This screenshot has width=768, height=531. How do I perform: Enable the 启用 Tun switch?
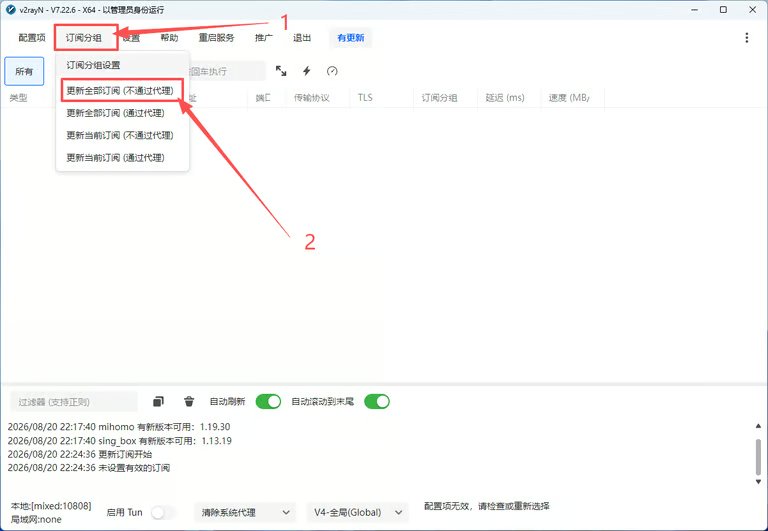point(163,512)
